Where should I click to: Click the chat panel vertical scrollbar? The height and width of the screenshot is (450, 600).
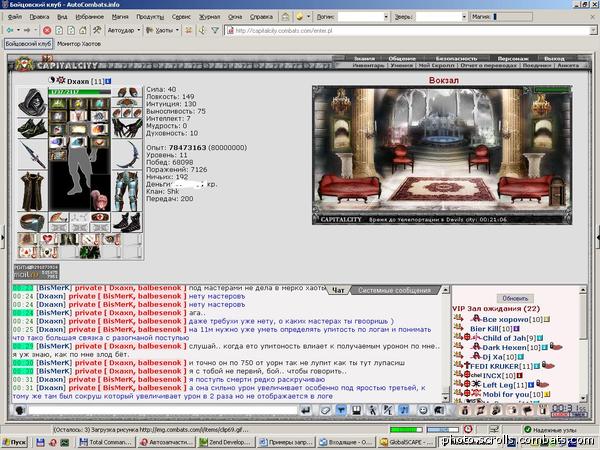pyautogui.click(x=445, y=343)
